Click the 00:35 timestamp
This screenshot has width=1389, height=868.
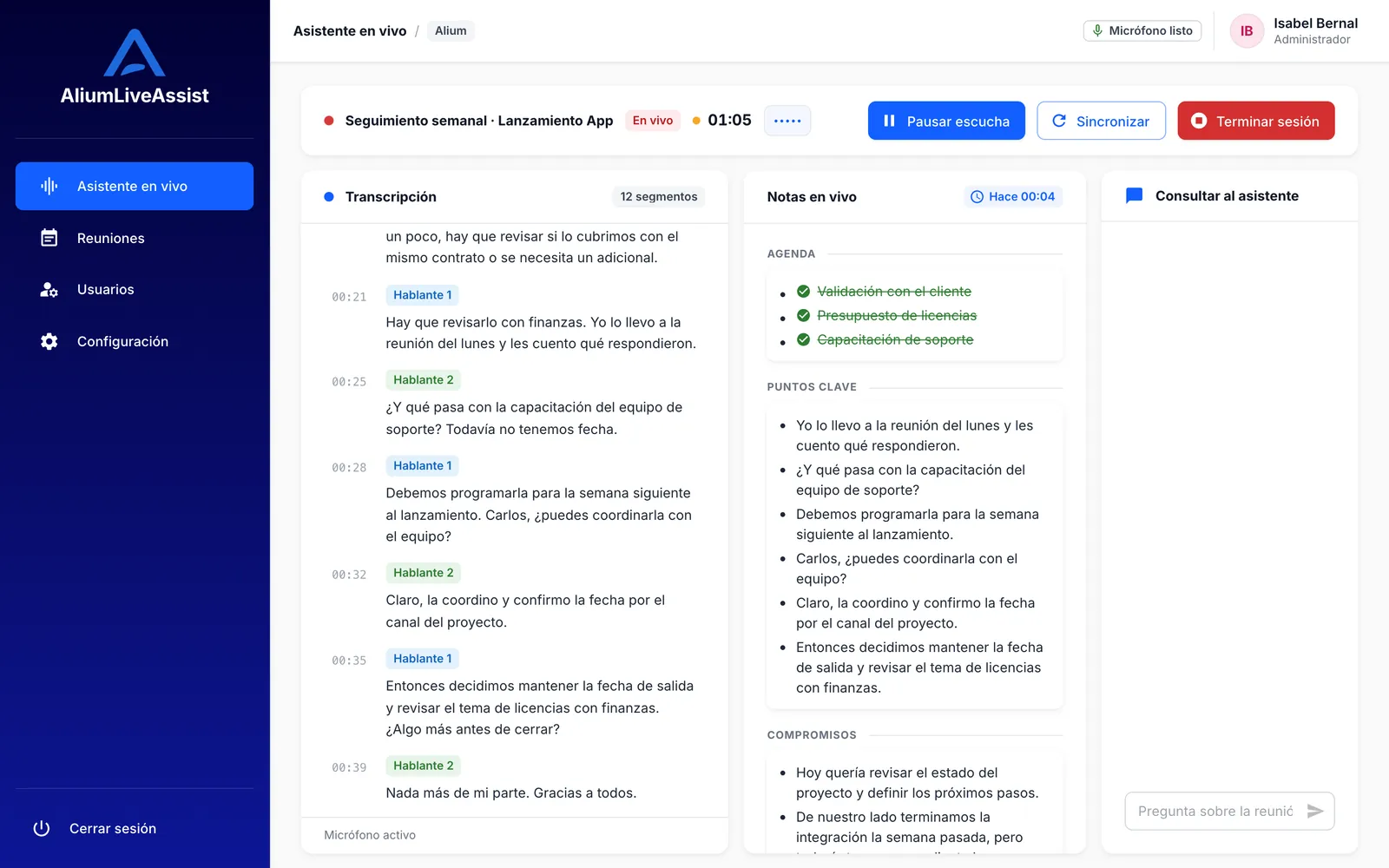tap(349, 661)
